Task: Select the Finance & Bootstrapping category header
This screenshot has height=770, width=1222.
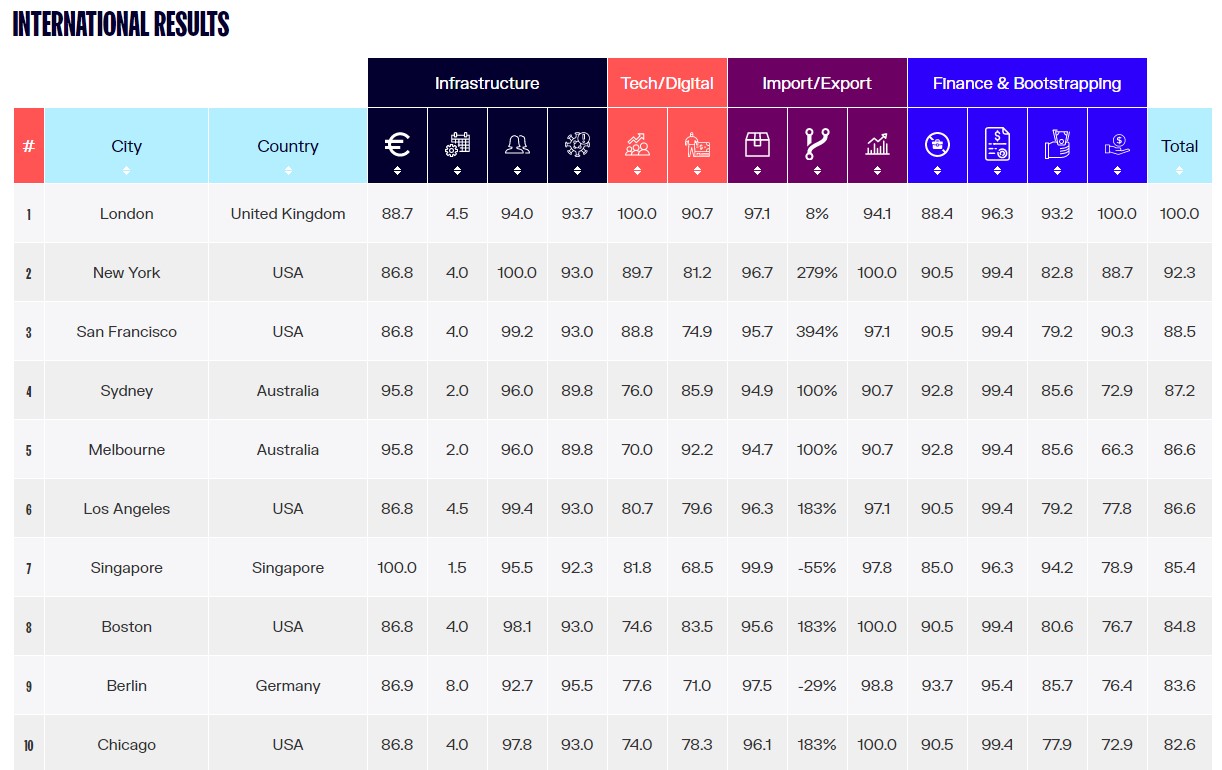Action: coord(1027,83)
